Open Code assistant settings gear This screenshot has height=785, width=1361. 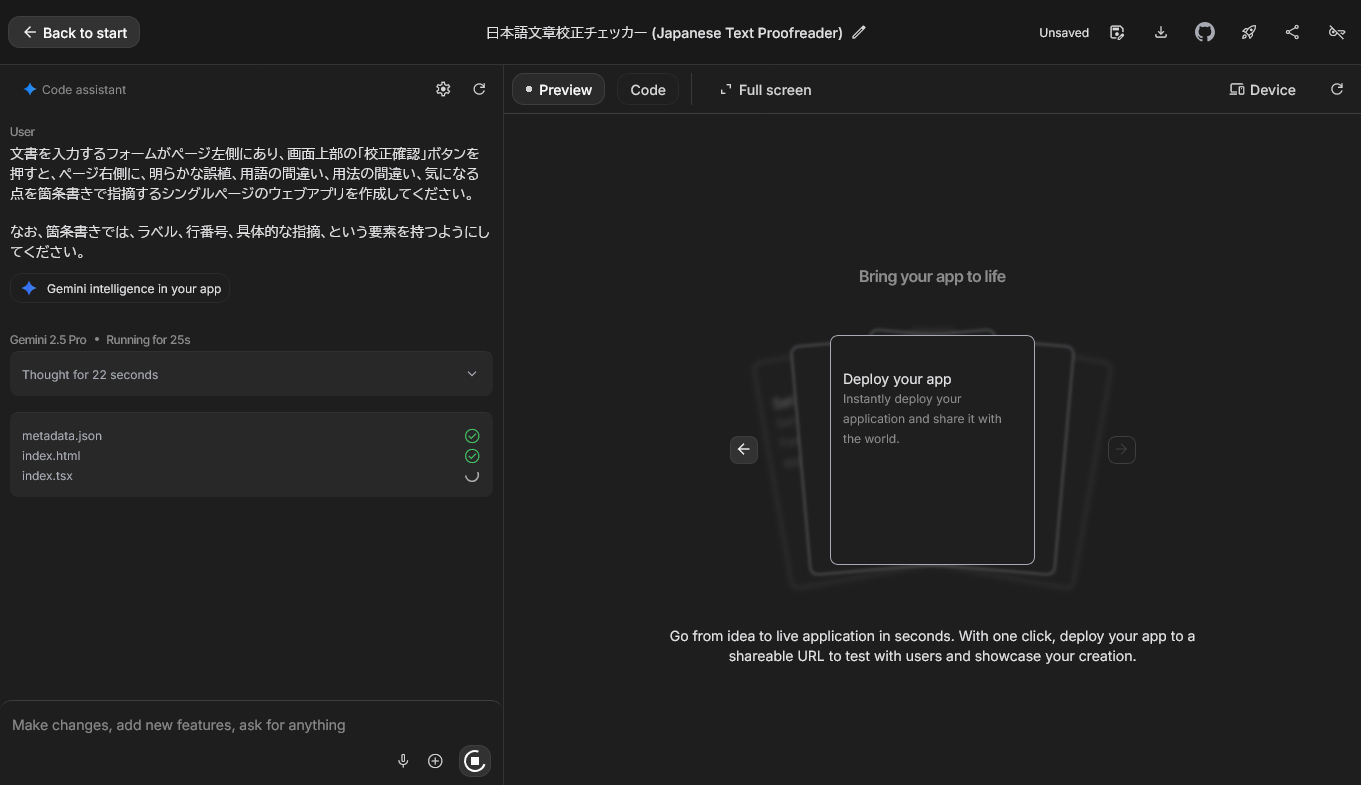[x=443, y=89]
